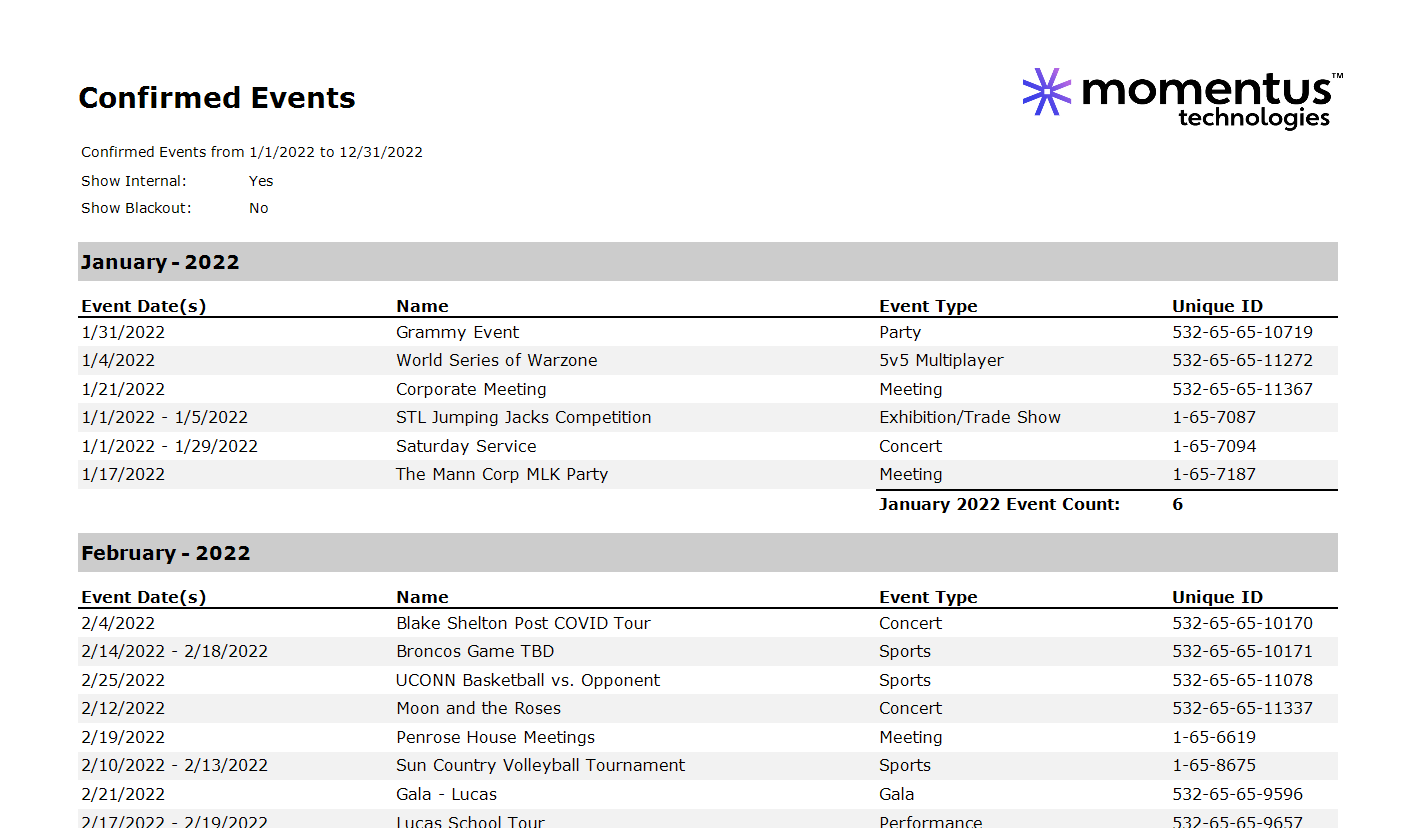This screenshot has width=1417, height=828.
Task: Select event type 5v5 Multiplayer
Action: [941, 360]
